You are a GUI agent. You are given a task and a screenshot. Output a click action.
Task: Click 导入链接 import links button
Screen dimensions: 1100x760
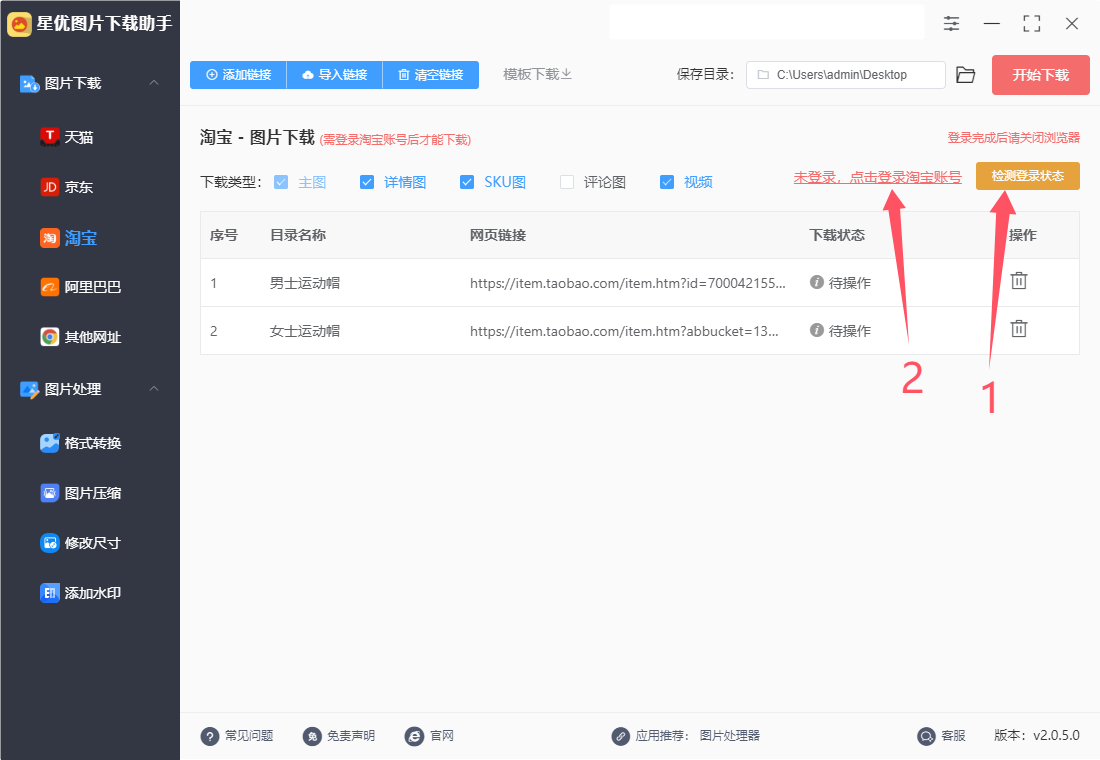(335, 74)
